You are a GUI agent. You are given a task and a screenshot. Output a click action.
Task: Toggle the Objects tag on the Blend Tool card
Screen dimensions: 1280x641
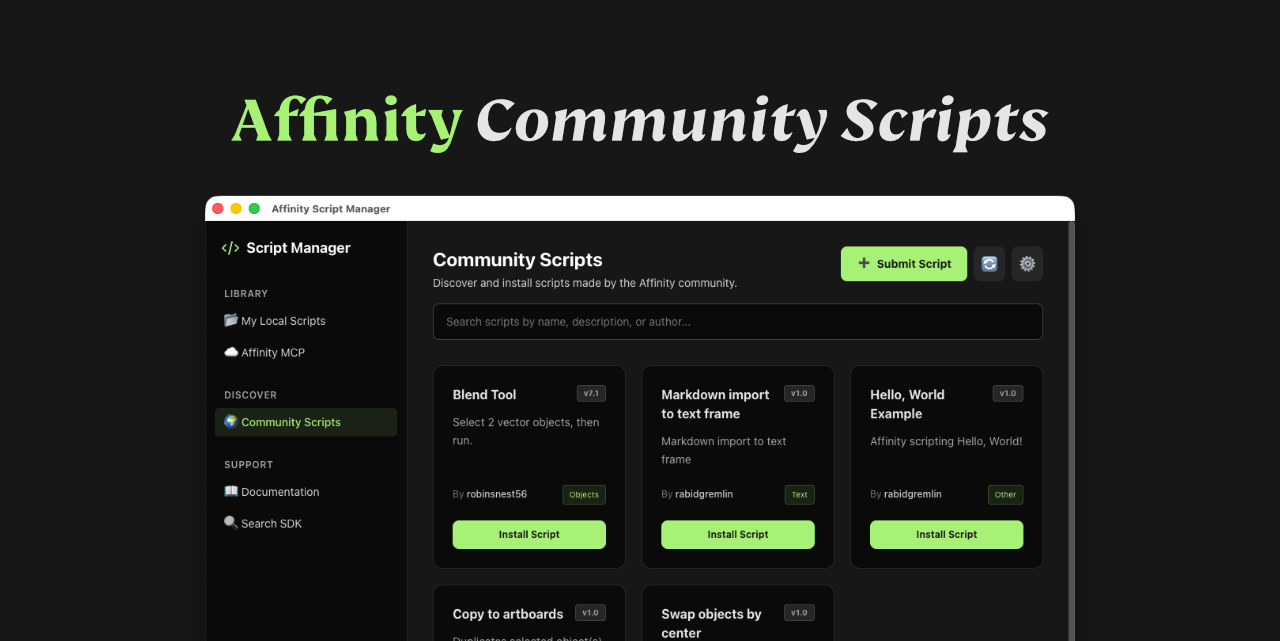(x=584, y=494)
